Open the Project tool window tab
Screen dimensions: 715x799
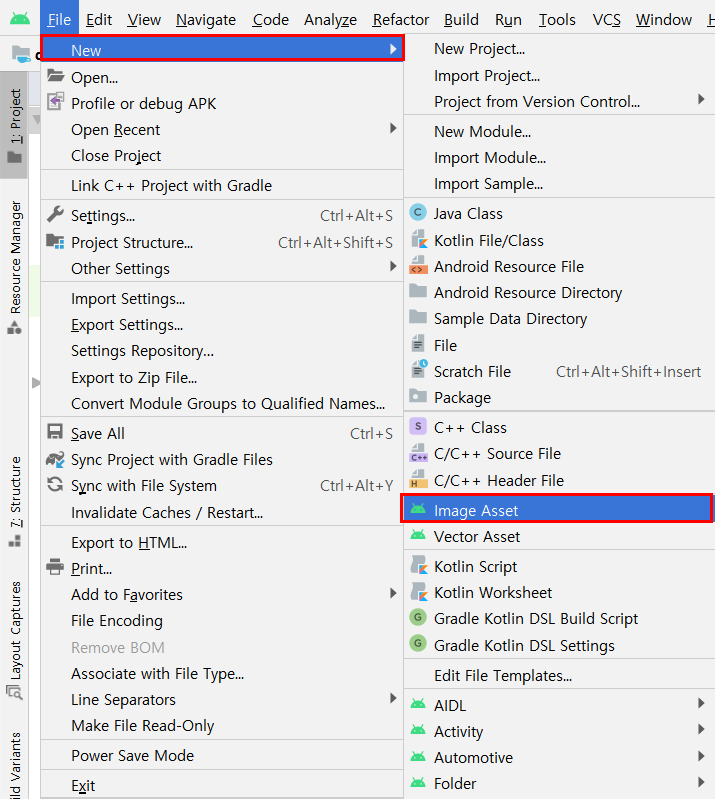pos(15,125)
